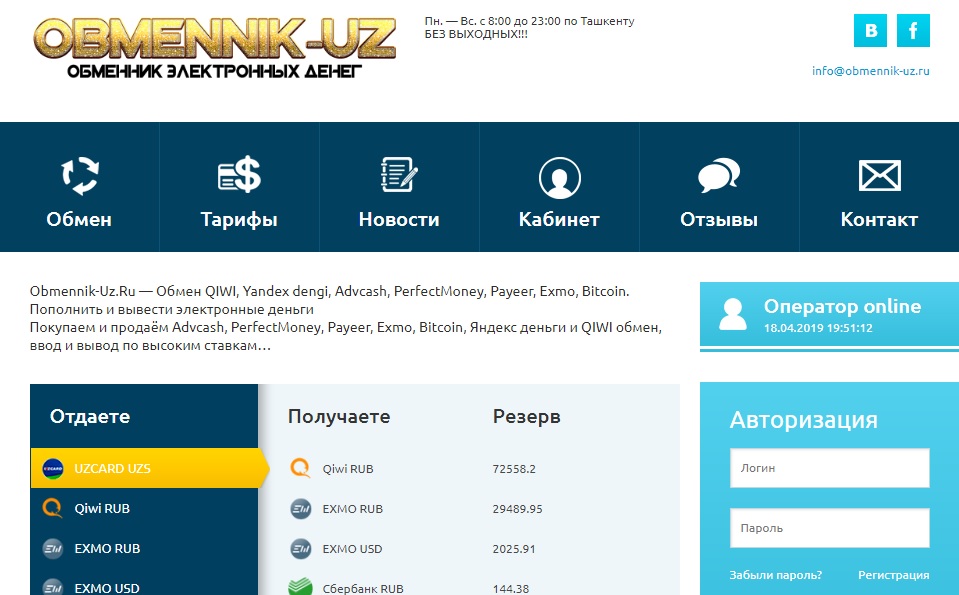Click Qiwi icon in Получаете column
Image resolution: width=959 pixels, height=595 pixels.
click(300, 468)
